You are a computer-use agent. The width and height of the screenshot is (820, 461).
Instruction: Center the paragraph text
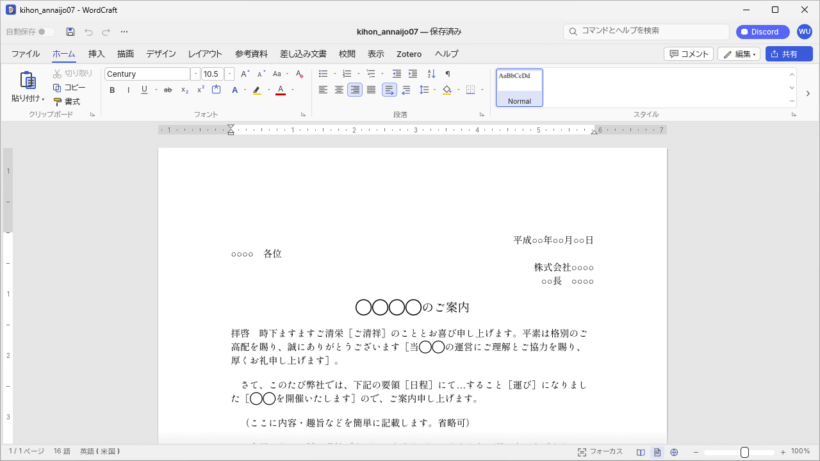pos(339,90)
